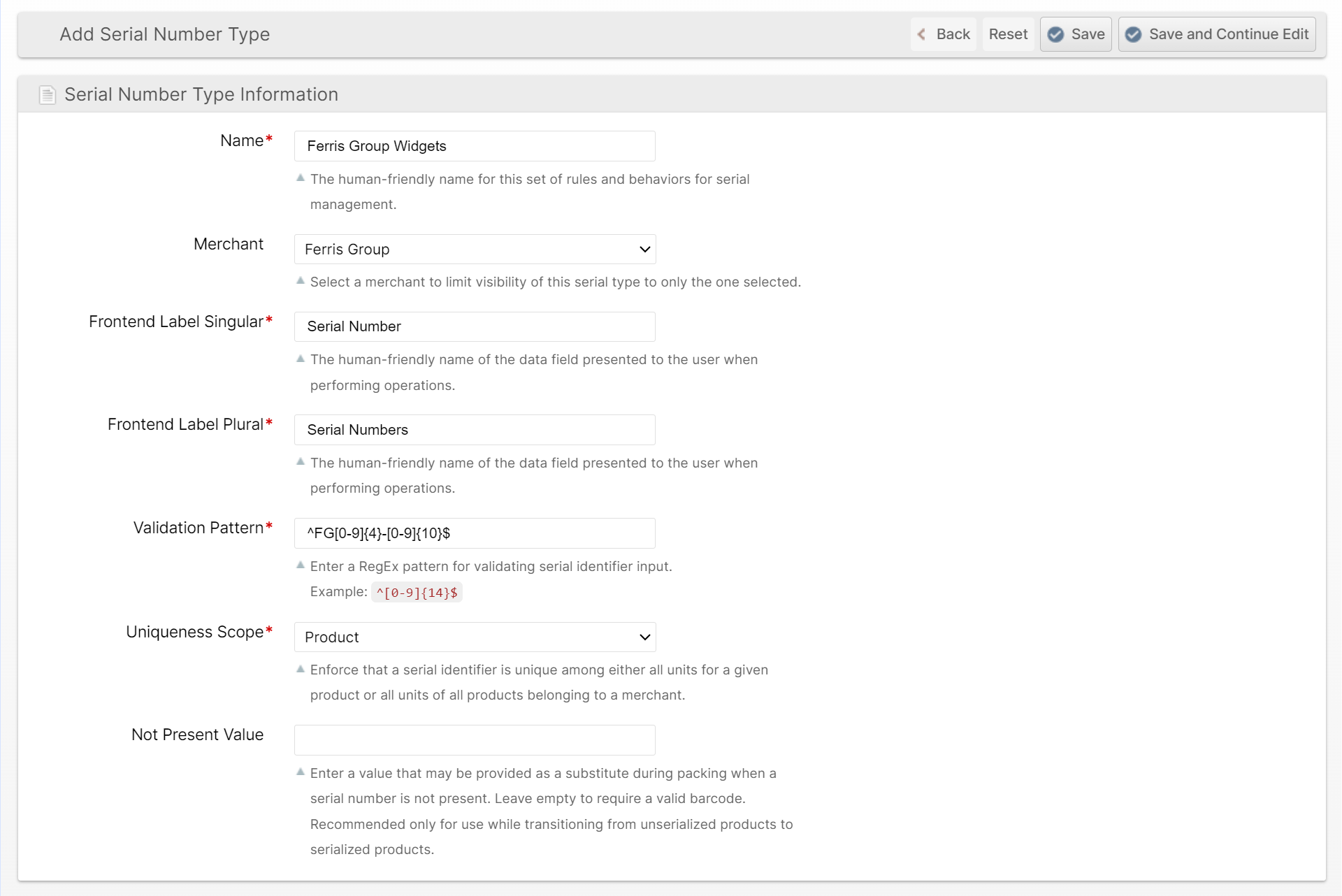Screen dimensions: 1342x896
Task: Expand the Uniqueness Scope dropdown showing Product
Action: [x=475, y=637]
